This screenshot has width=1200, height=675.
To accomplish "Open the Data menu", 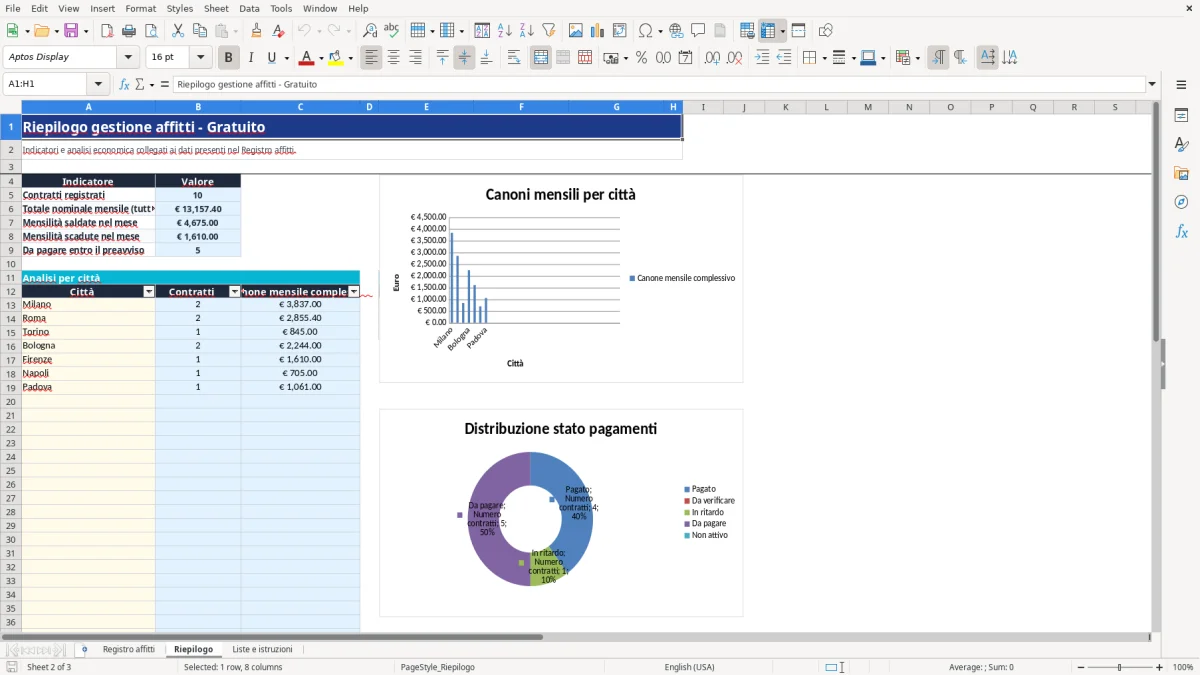I will click(x=250, y=8).
